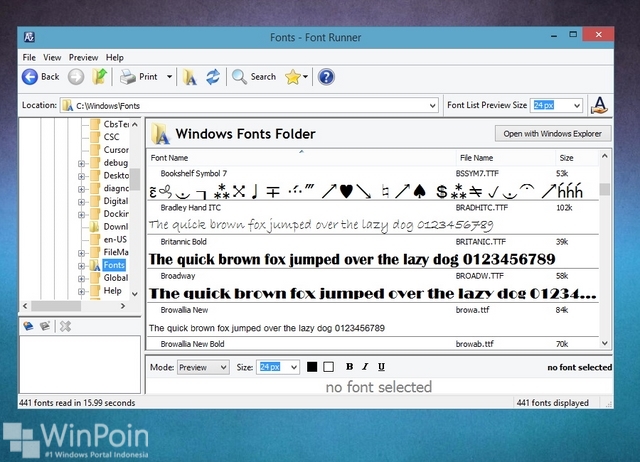
Task: Select the Britannic Bold font row
Action: 373,251
